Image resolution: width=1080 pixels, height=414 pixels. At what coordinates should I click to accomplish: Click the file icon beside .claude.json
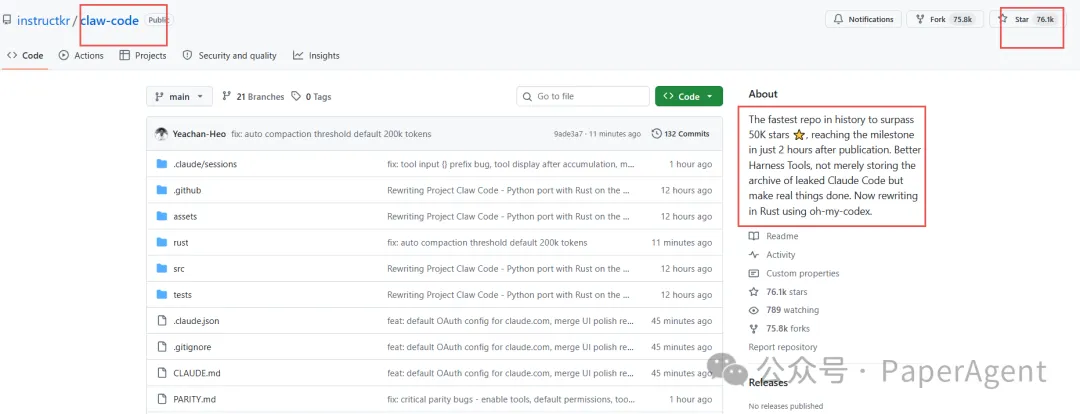(163, 321)
